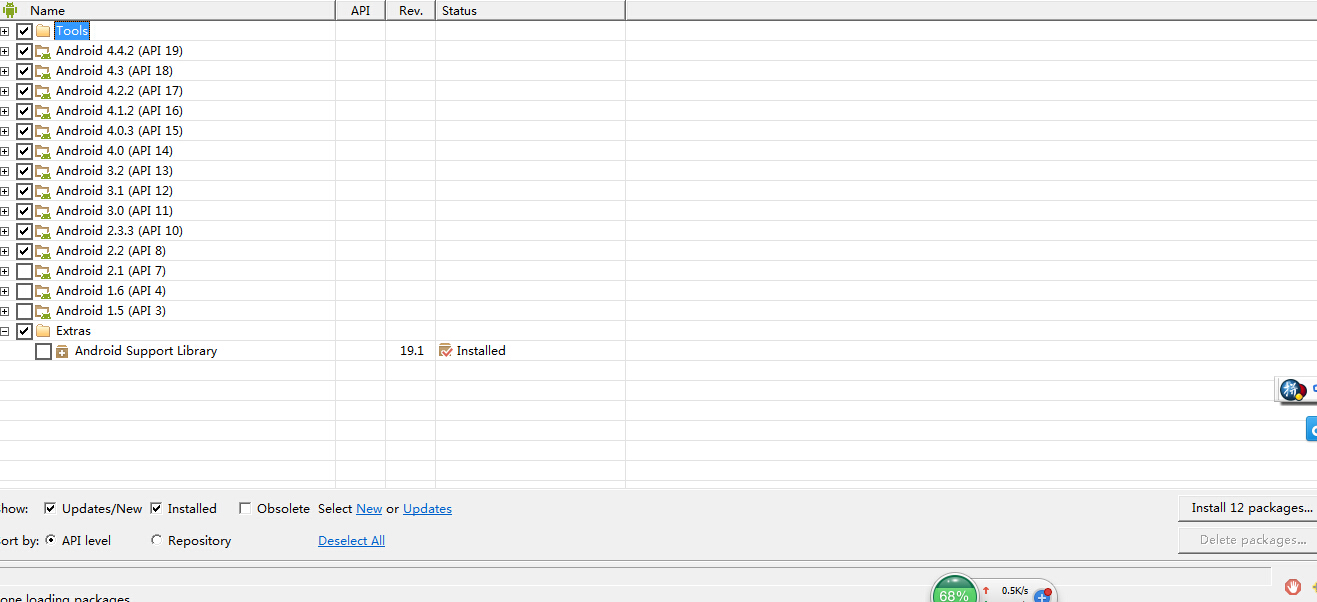
Task: Click the Android 3.0 (API 11) platform icon
Action: [43, 211]
